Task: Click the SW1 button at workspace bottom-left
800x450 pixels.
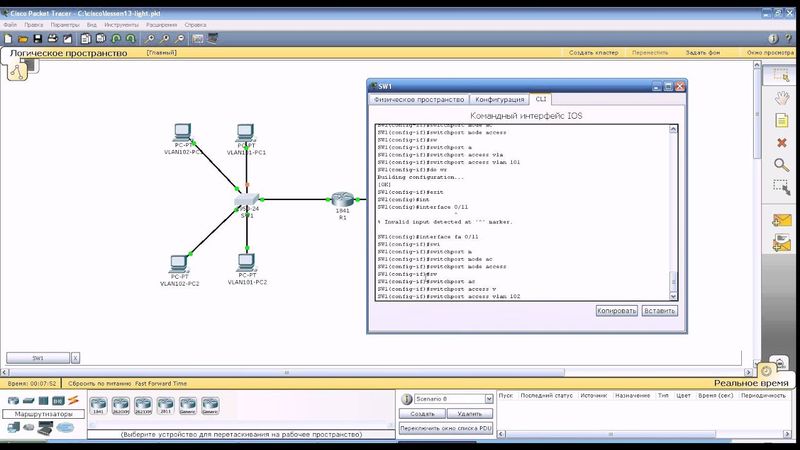Action: (38, 358)
